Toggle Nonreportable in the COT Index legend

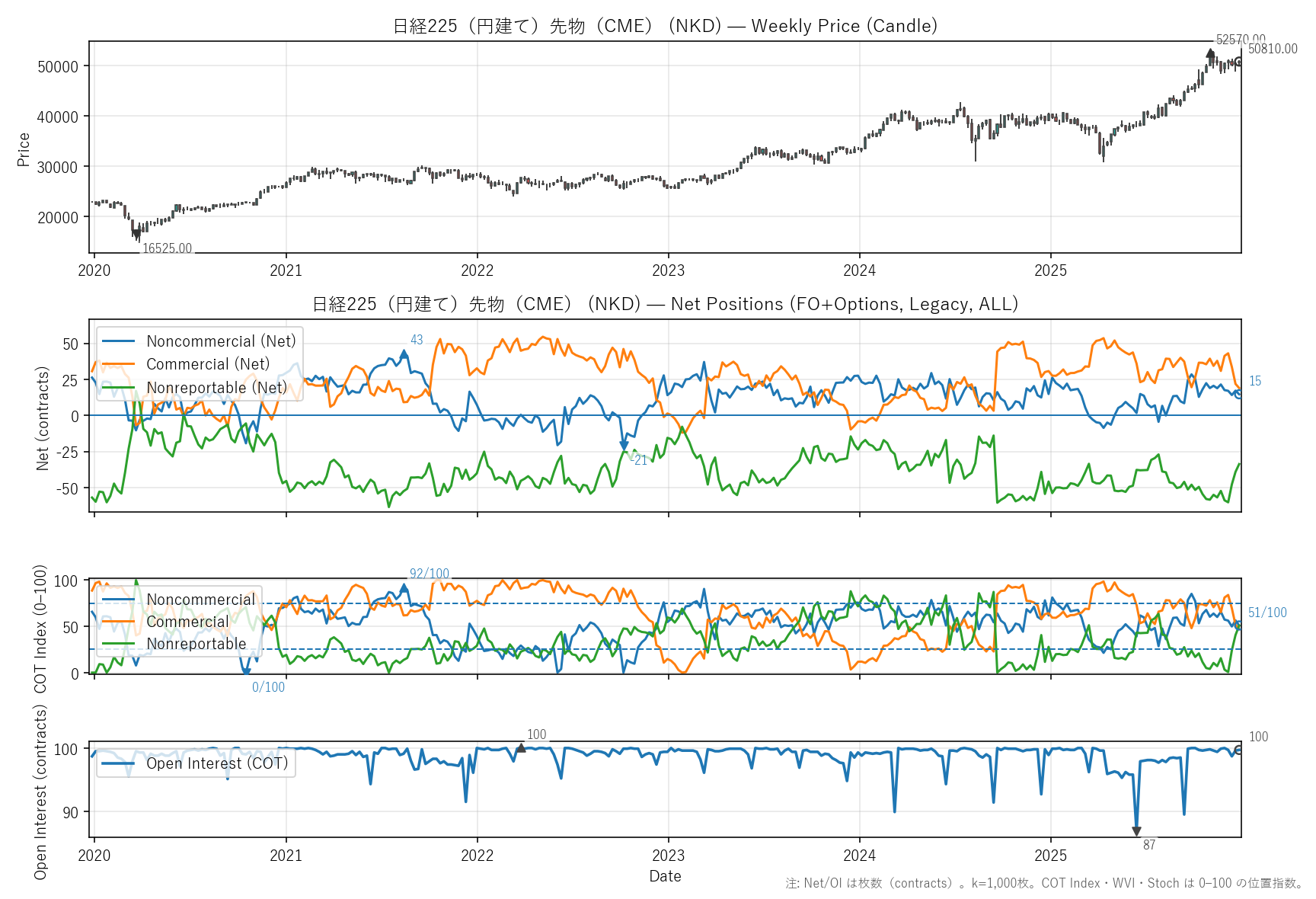[x=196, y=644]
